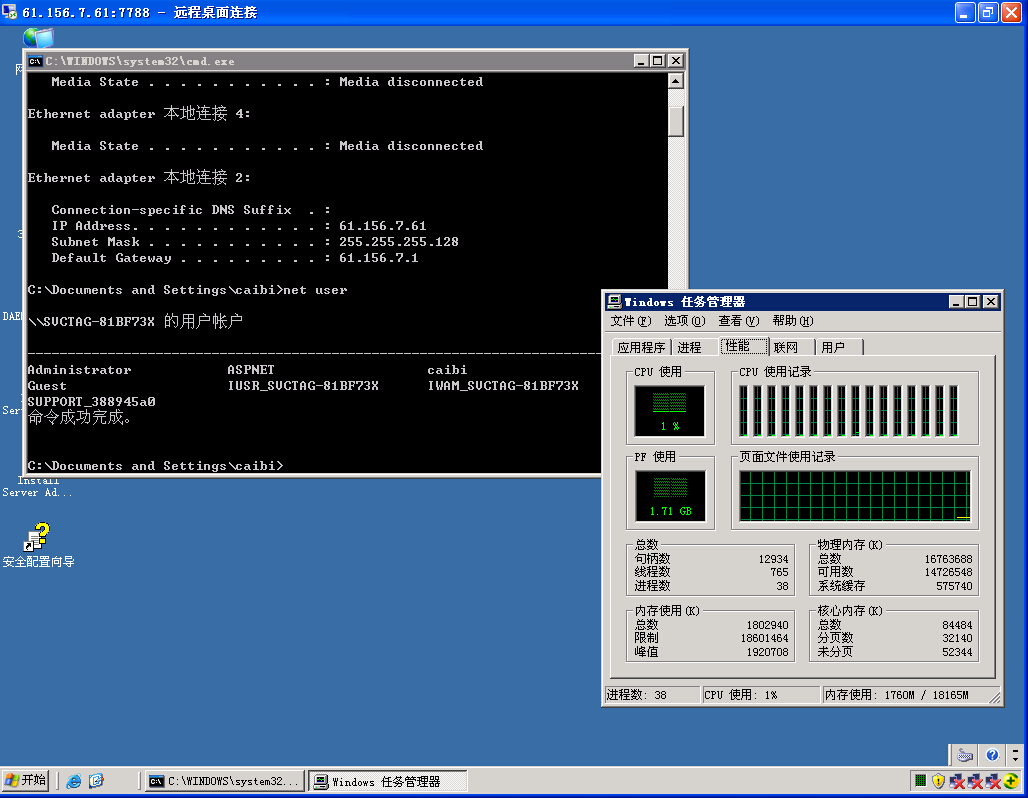Click the Task Manager title bar icon
The image size is (1028, 798).
[x=614, y=302]
